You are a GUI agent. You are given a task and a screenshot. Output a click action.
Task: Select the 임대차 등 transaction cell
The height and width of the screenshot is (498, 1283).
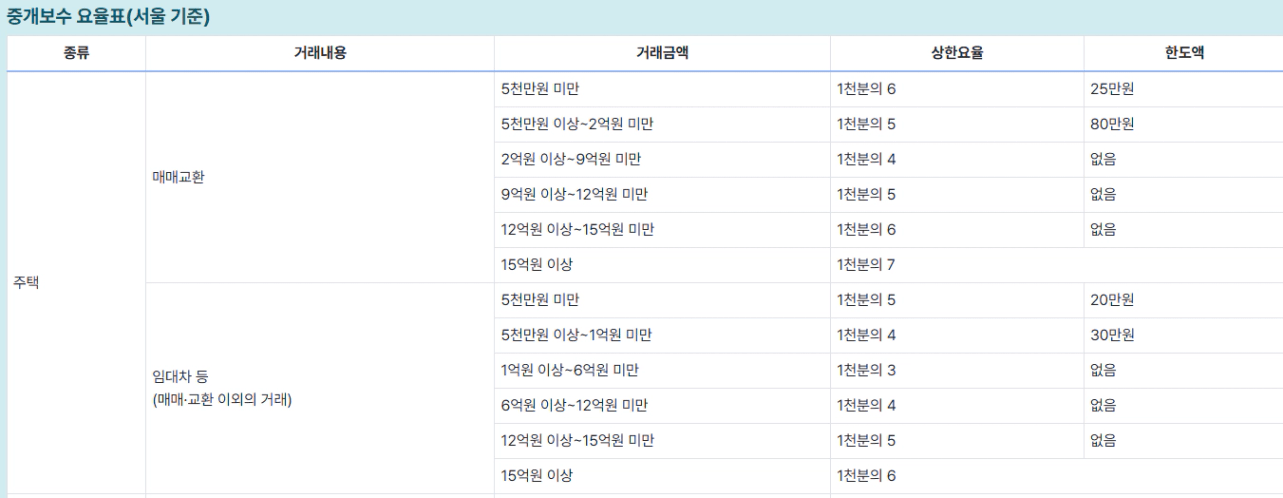pos(320,388)
